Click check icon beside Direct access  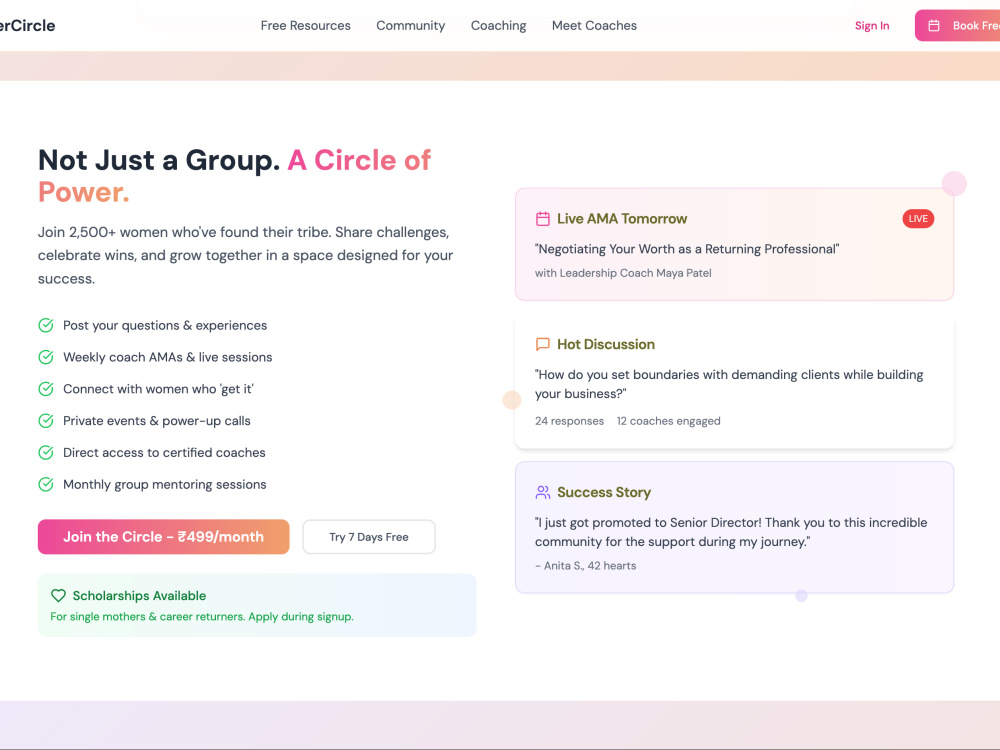pyautogui.click(x=46, y=453)
